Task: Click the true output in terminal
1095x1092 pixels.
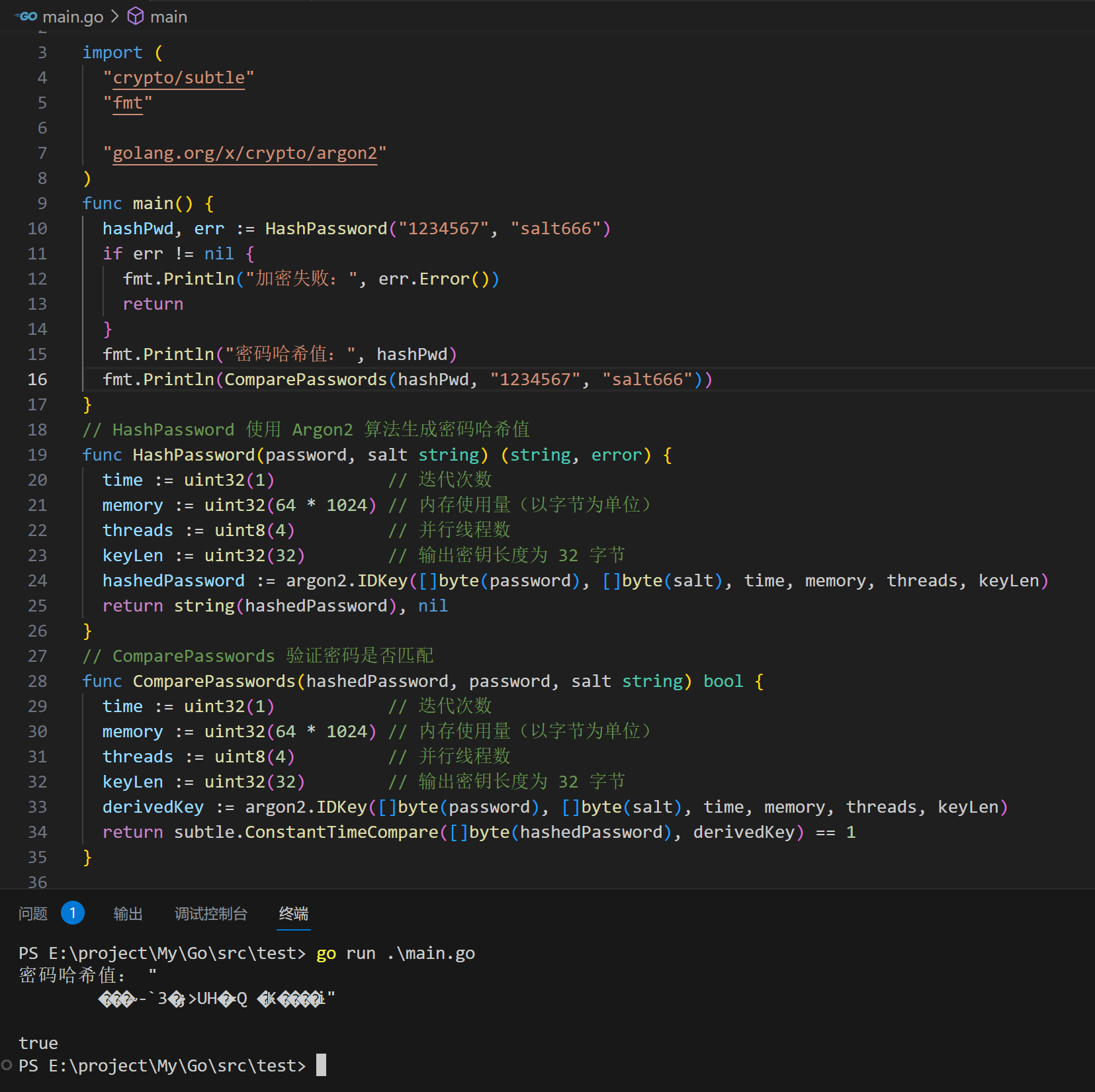Action: click(x=38, y=1044)
